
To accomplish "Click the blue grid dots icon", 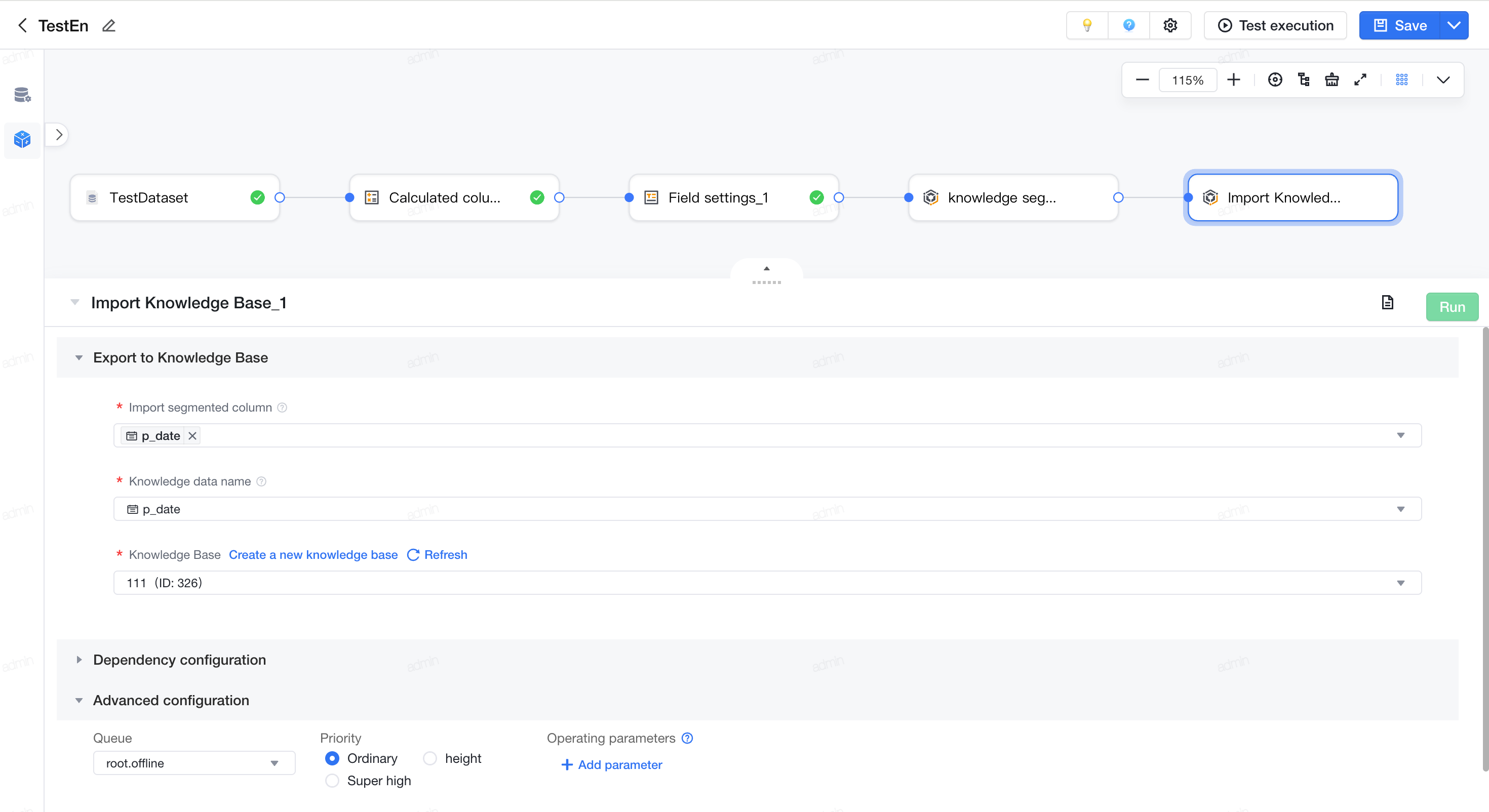I will [x=1402, y=80].
